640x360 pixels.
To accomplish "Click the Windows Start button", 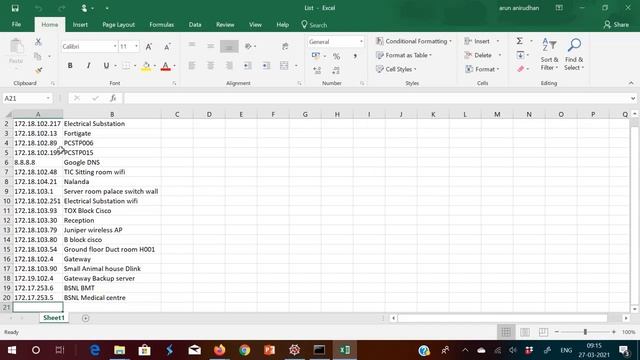I will click(x=11, y=350).
